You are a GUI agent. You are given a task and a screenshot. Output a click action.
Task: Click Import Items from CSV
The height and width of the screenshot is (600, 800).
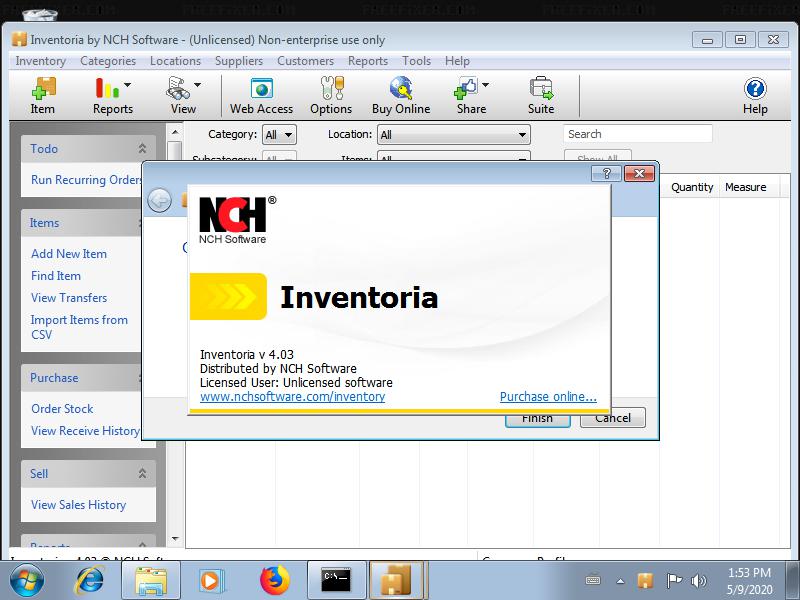click(x=79, y=327)
